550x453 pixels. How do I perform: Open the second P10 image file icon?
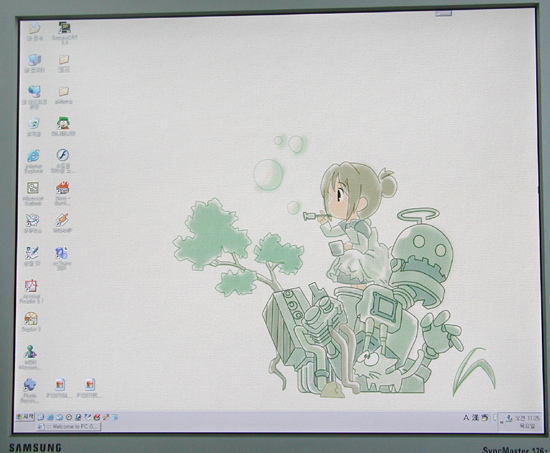pyautogui.click(x=90, y=388)
